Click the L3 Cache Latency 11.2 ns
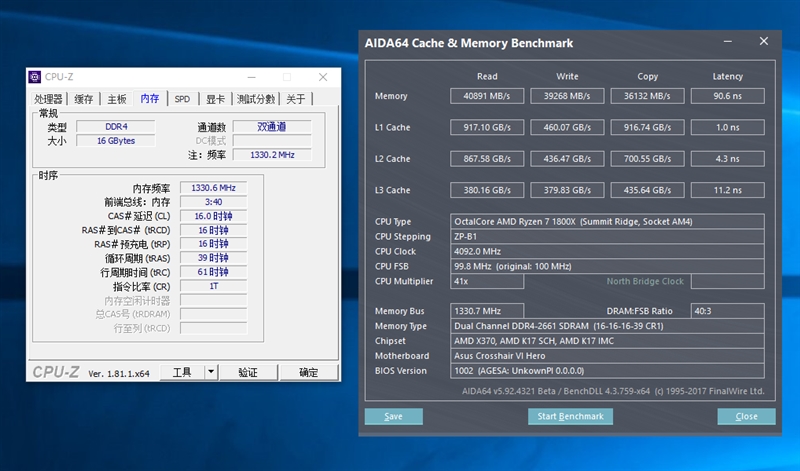The height and width of the screenshot is (471, 800). click(x=728, y=190)
